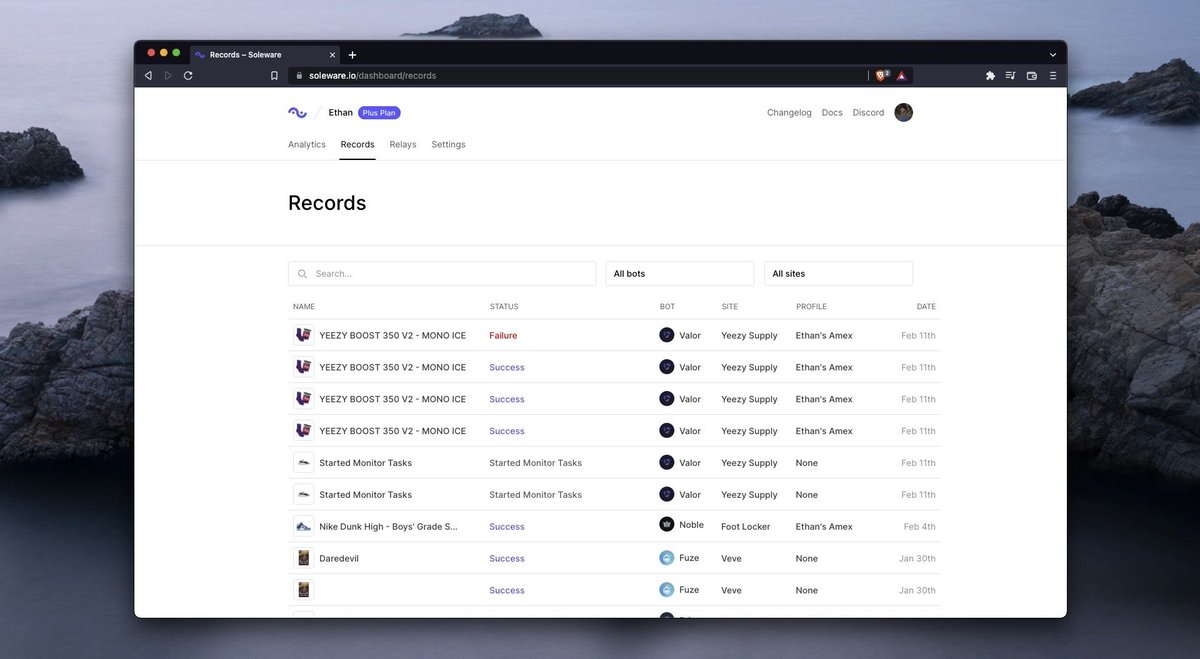Open the Relays tab
The image size is (1200, 659).
click(x=403, y=145)
